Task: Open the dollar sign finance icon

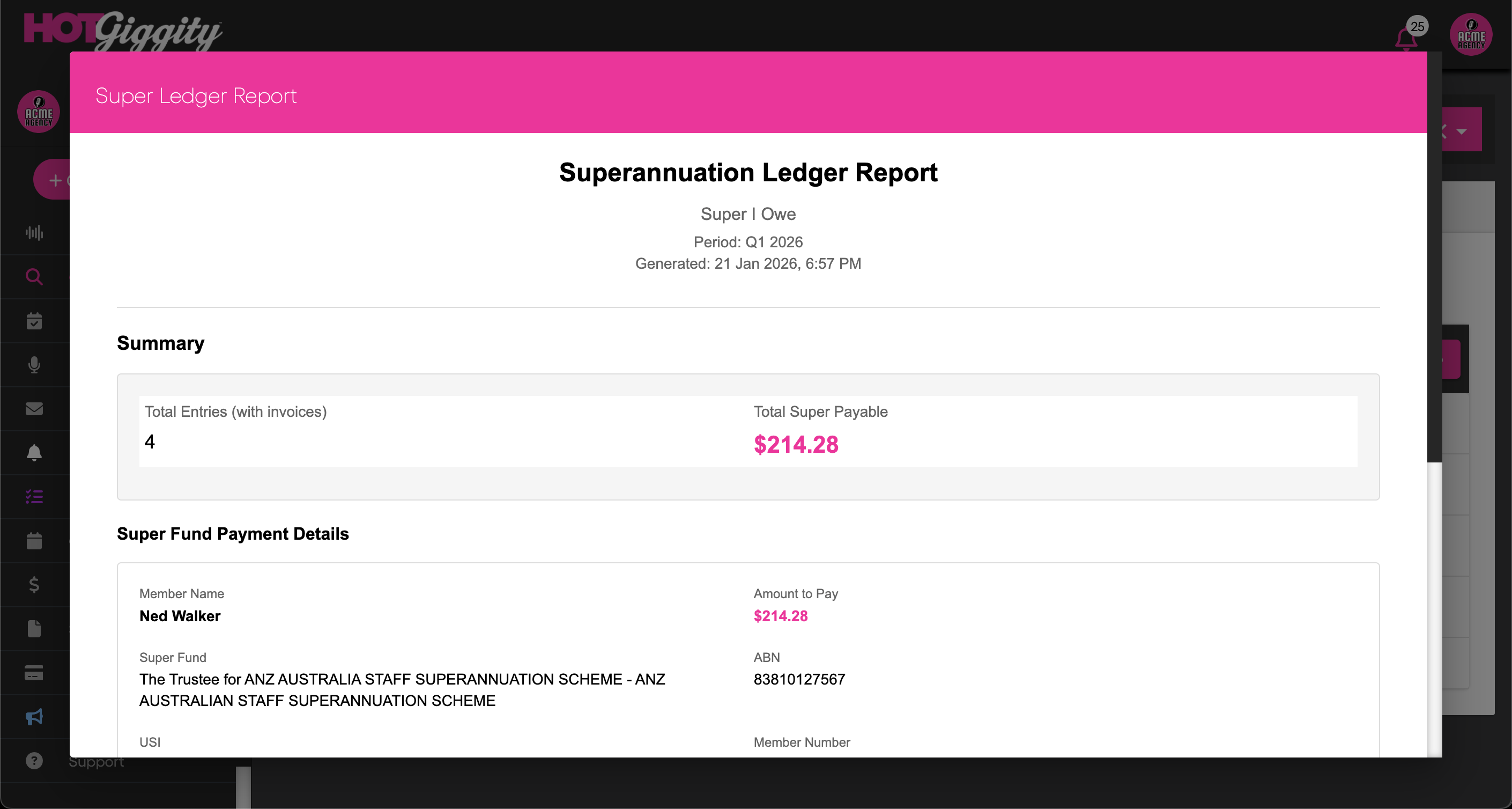Action: click(34, 585)
